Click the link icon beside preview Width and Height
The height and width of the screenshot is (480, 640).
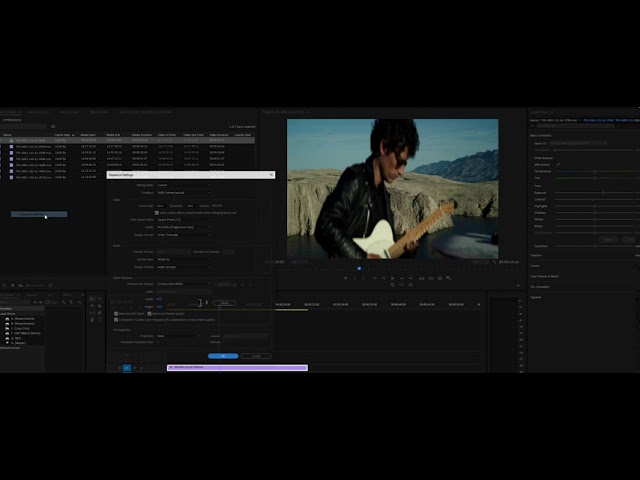(x=207, y=302)
